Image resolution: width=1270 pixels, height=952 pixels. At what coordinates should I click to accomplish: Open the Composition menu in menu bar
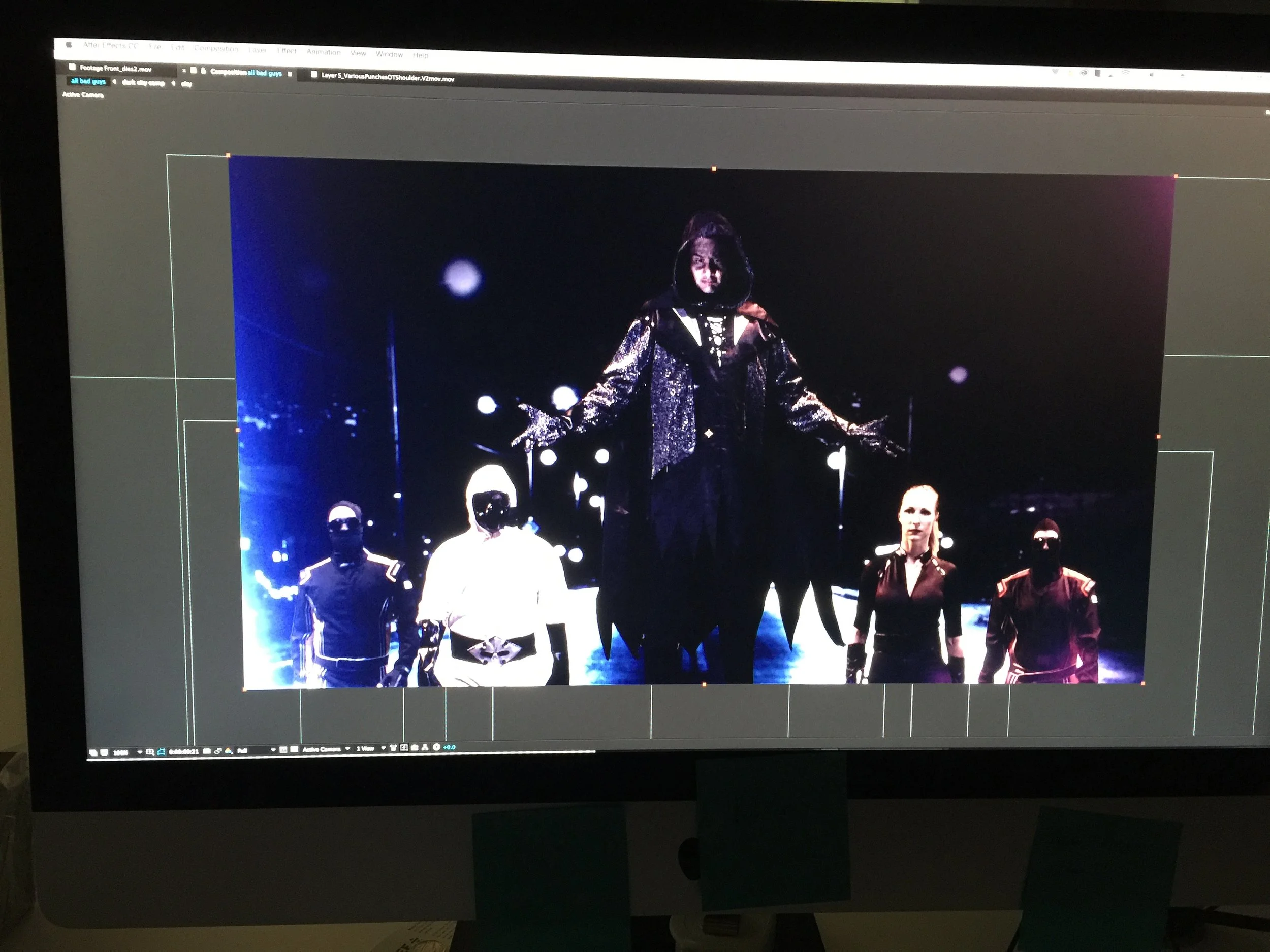pyautogui.click(x=216, y=48)
